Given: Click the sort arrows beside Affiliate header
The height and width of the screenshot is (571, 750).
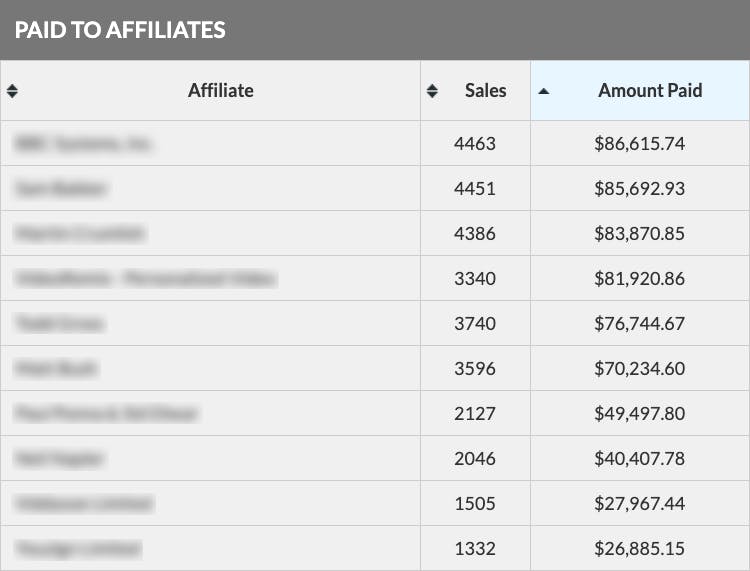Looking at the screenshot, I should click(x=12, y=91).
